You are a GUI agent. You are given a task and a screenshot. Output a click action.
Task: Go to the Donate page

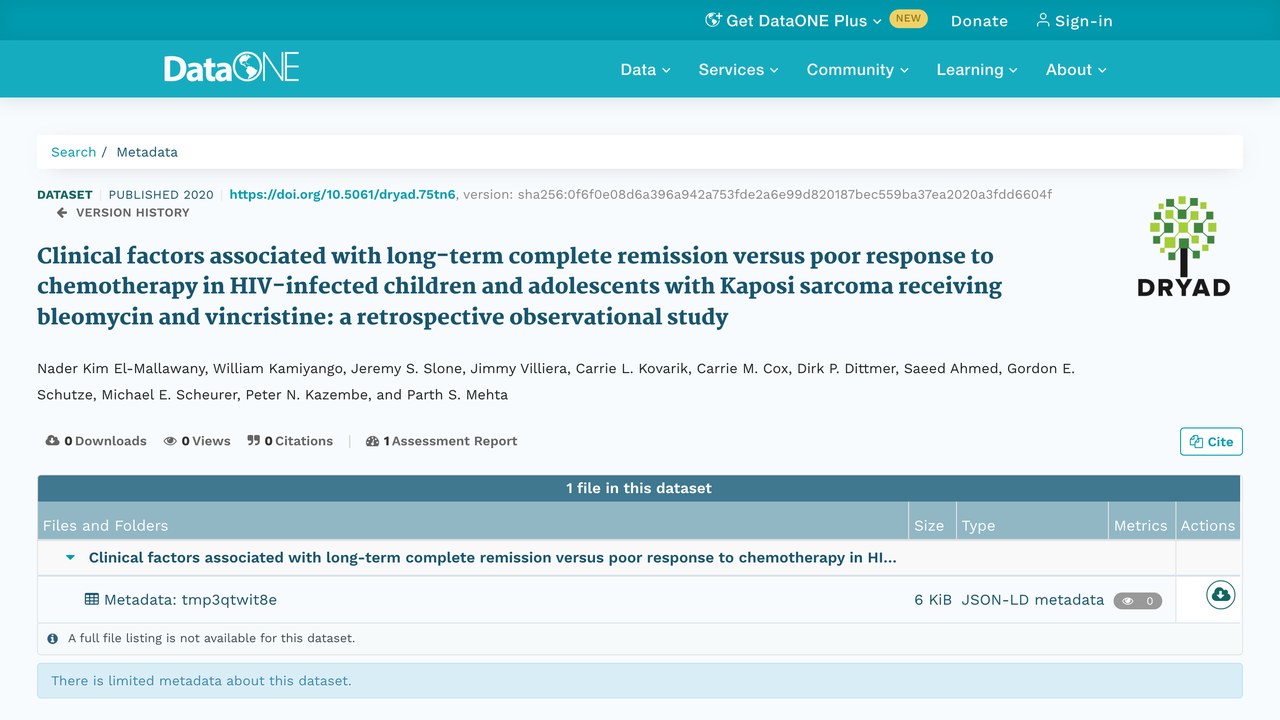[x=979, y=20]
